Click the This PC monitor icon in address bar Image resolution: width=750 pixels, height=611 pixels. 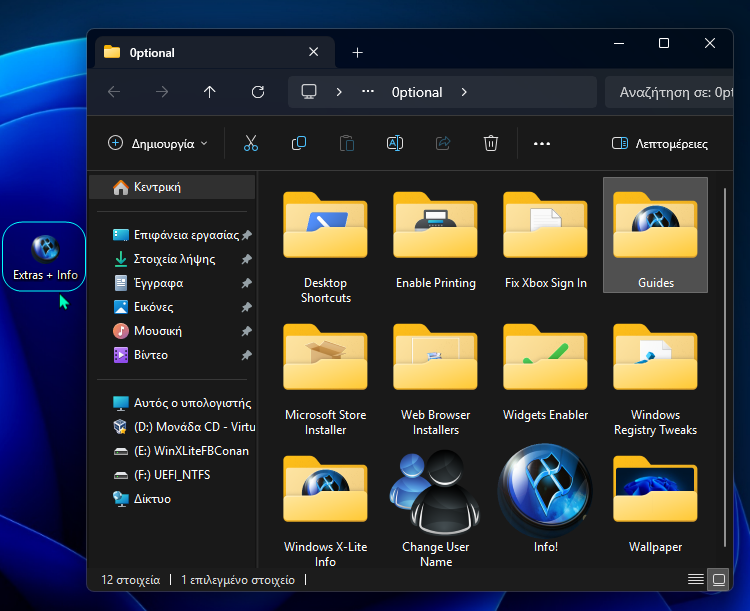pyautogui.click(x=309, y=91)
